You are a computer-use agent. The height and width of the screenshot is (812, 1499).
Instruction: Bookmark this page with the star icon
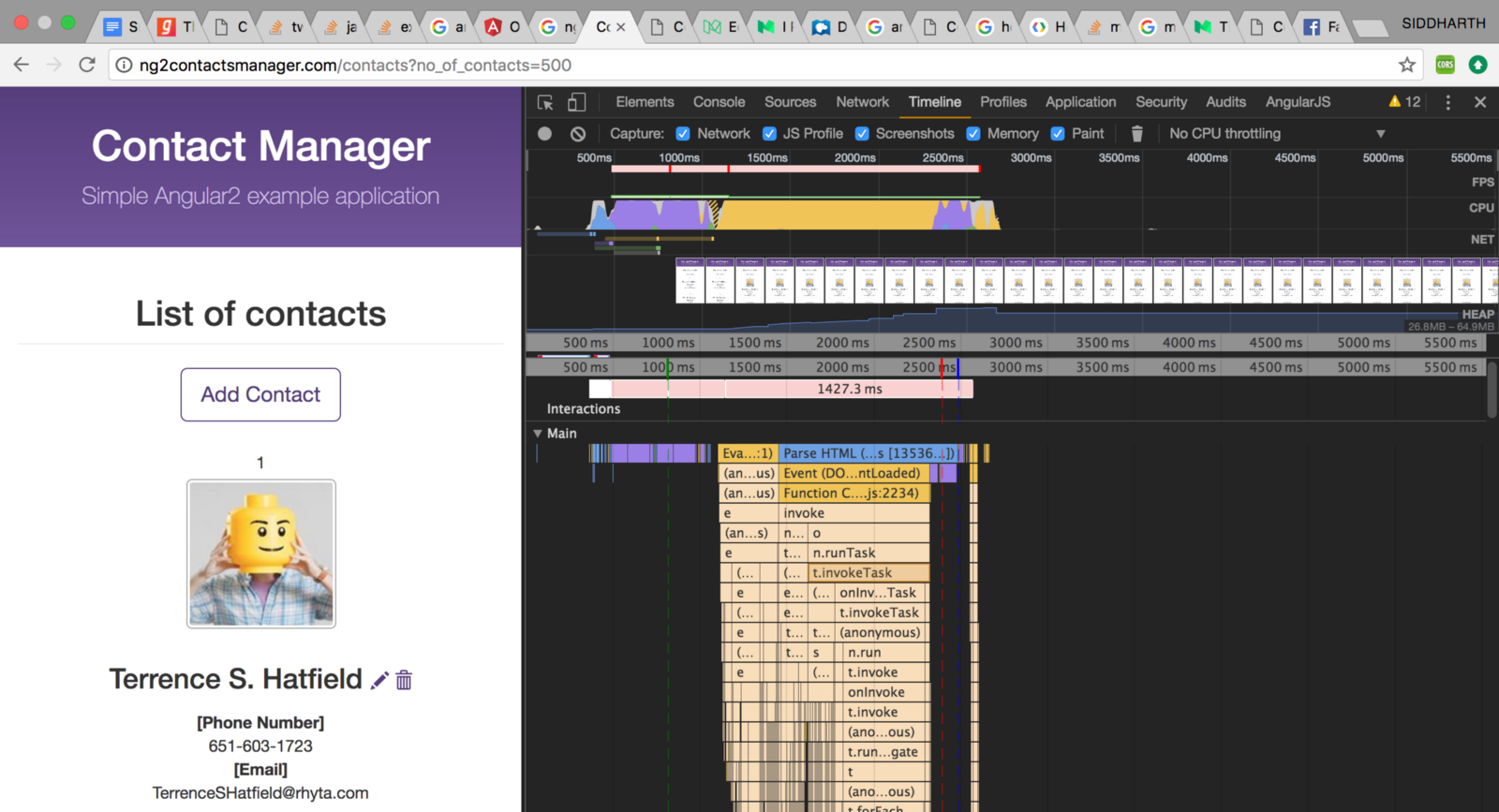click(x=1407, y=65)
